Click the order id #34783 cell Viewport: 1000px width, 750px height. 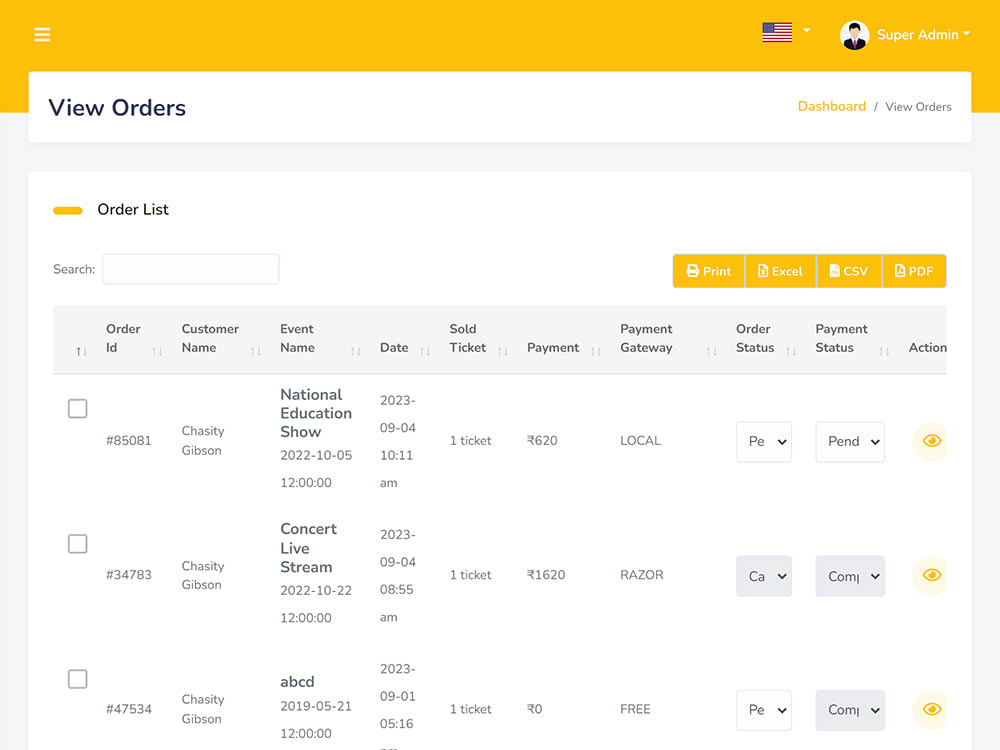pyautogui.click(x=129, y=575)
